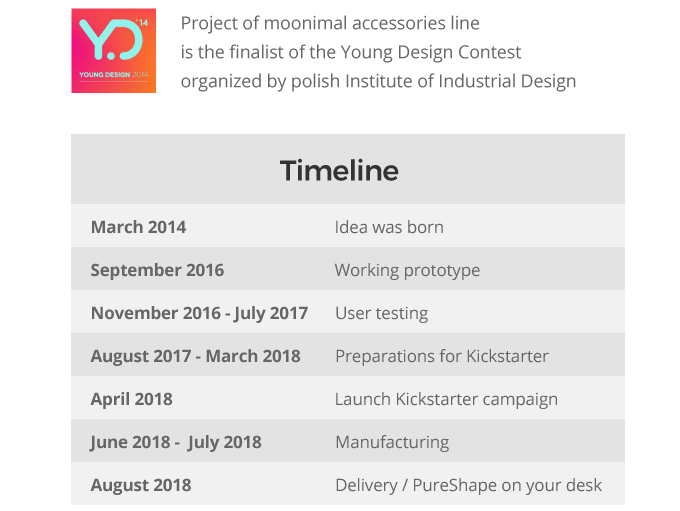Viewport: 680px width, 511px height.
Task: Click the YD letters in the logo
Action: [x=111, y=39]
